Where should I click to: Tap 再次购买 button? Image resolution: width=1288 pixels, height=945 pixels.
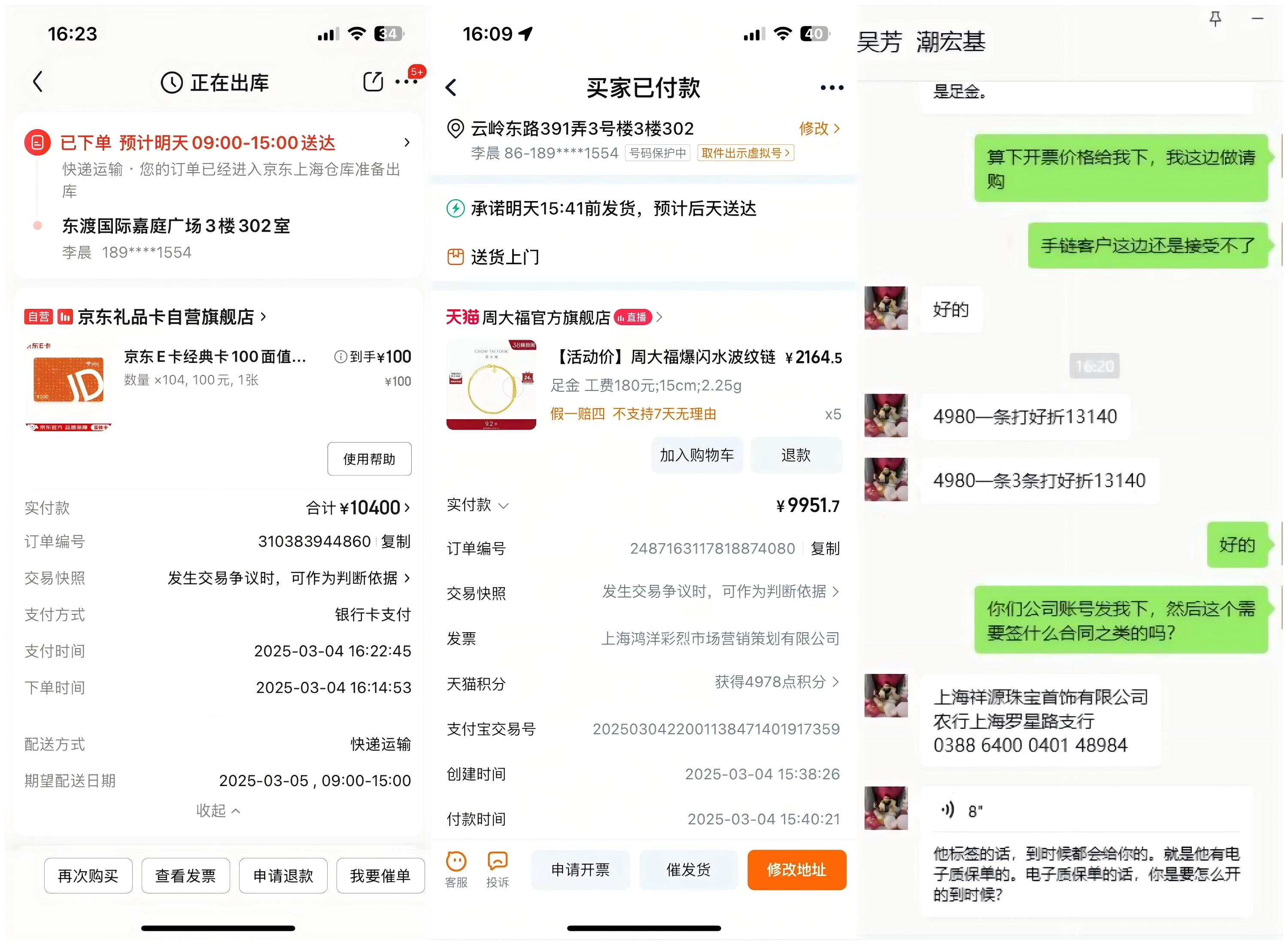[x=88, y=876]
